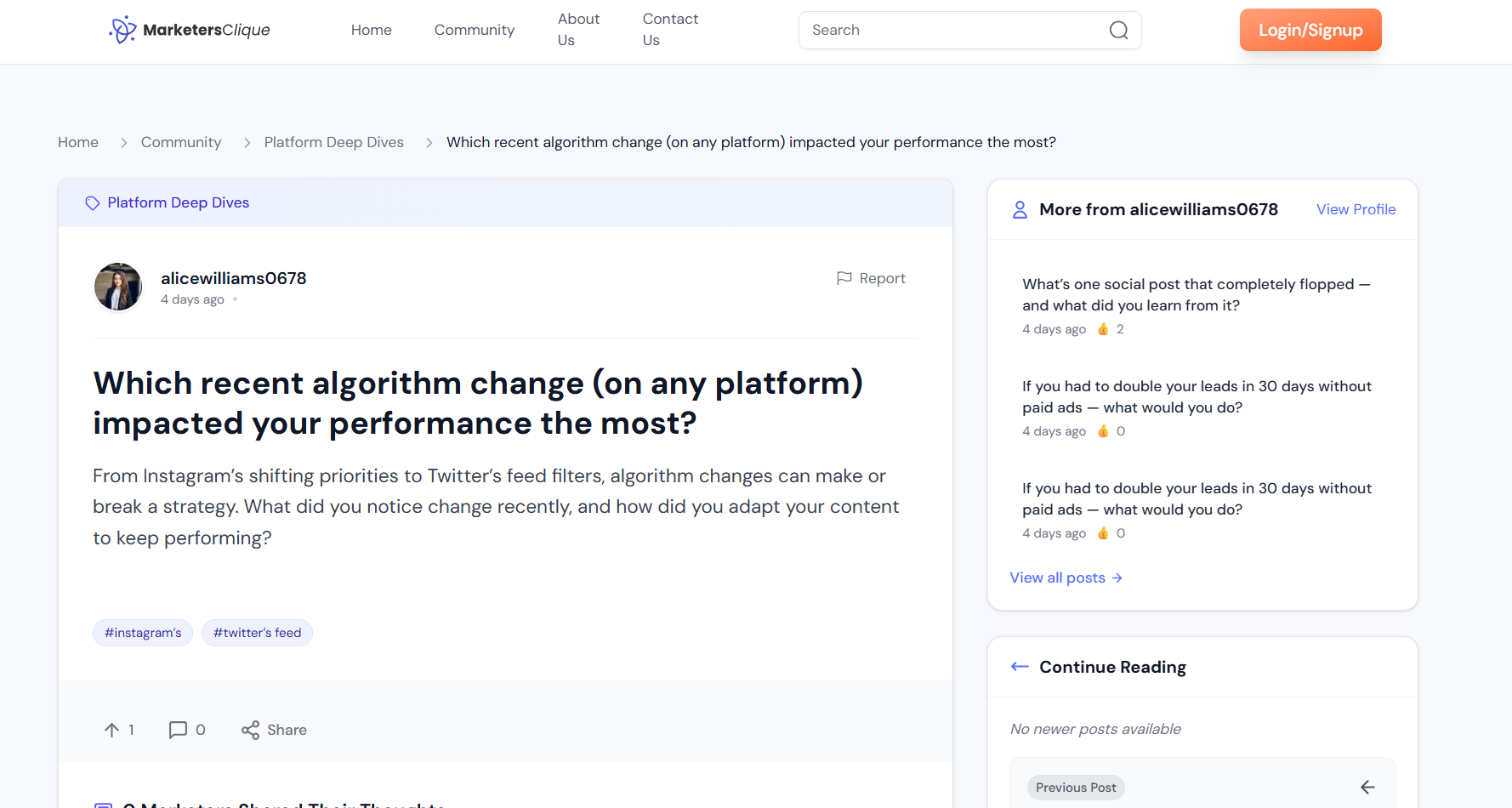This screenshot has height=808, width=1512.
Task: Open the Contact Us nav item
Action: pyautogui.click(x=670, y=30)
